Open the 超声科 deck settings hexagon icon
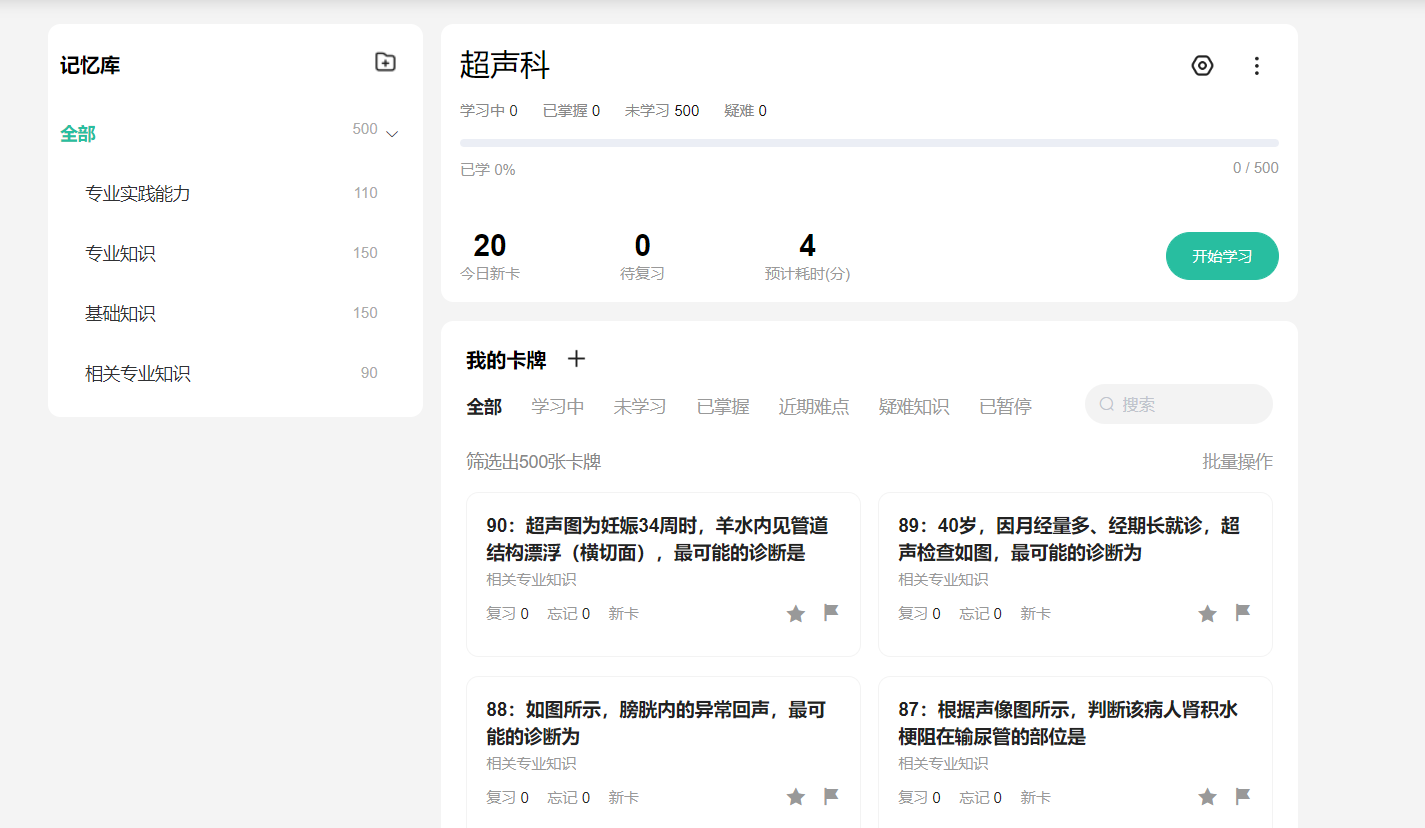Image resolution: width=1425 pixels, height=828 pixels. click(x=1202, y=66)
